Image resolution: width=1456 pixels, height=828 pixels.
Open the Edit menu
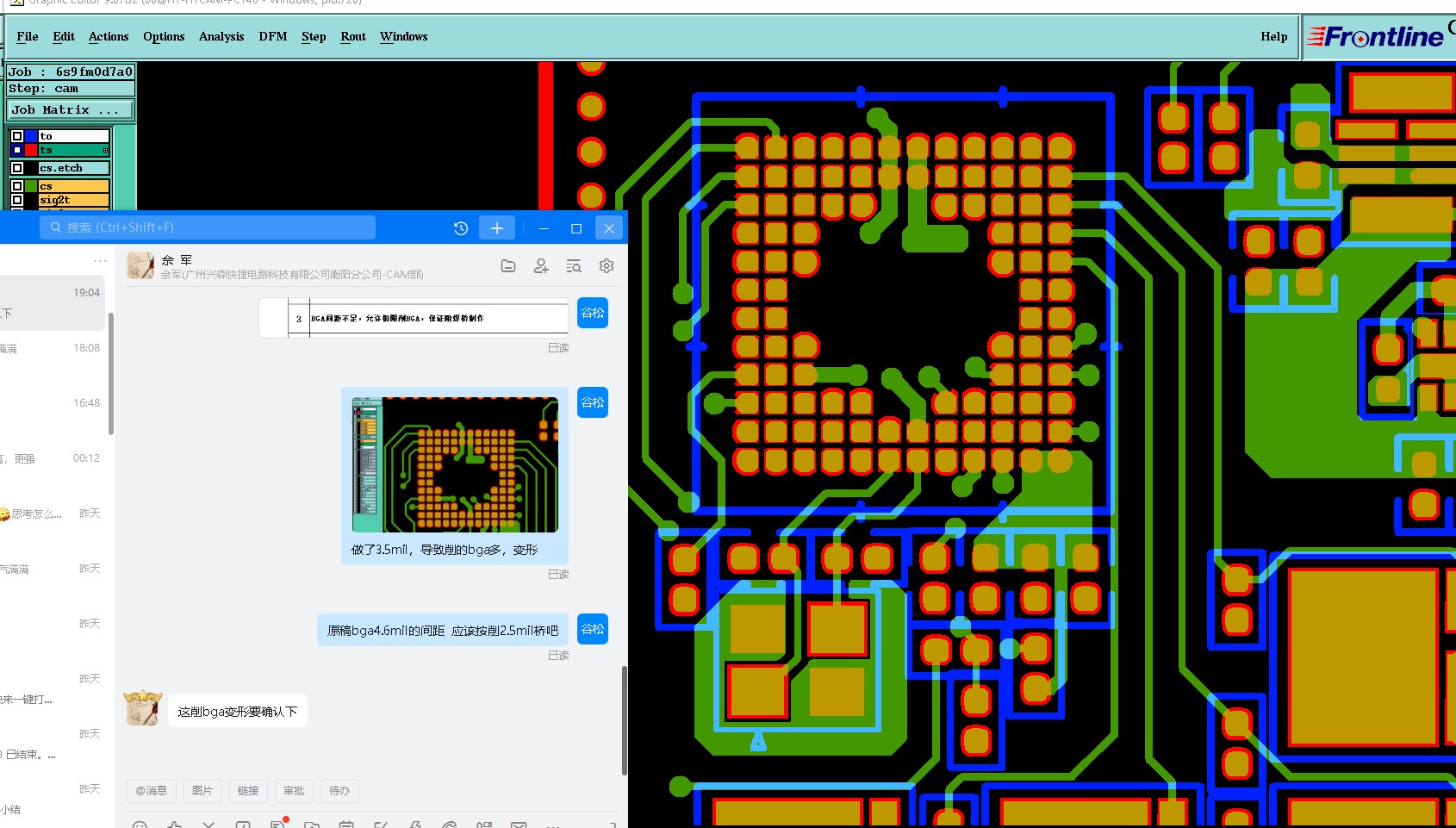point(64,36)
